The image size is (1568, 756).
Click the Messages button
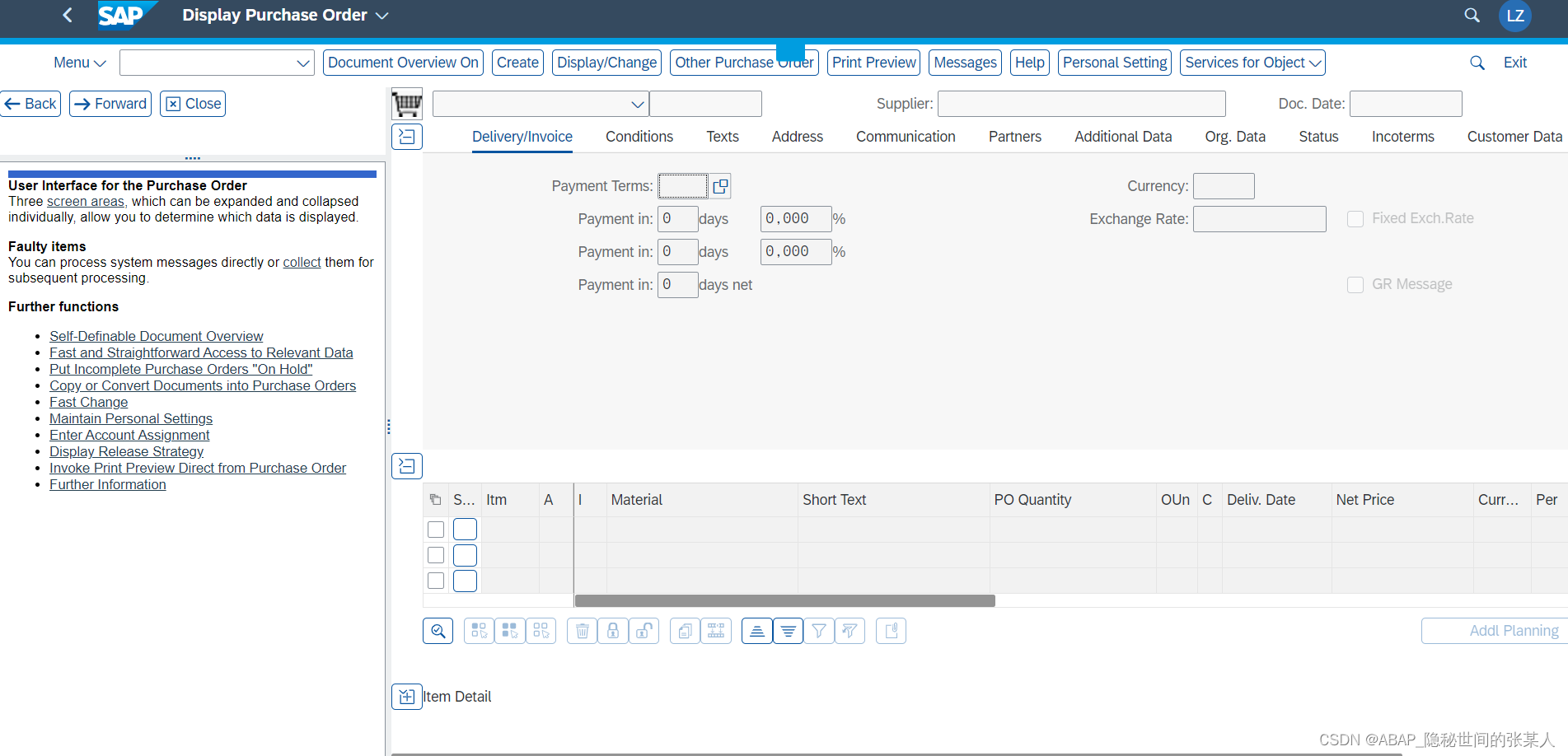(966, 63)
